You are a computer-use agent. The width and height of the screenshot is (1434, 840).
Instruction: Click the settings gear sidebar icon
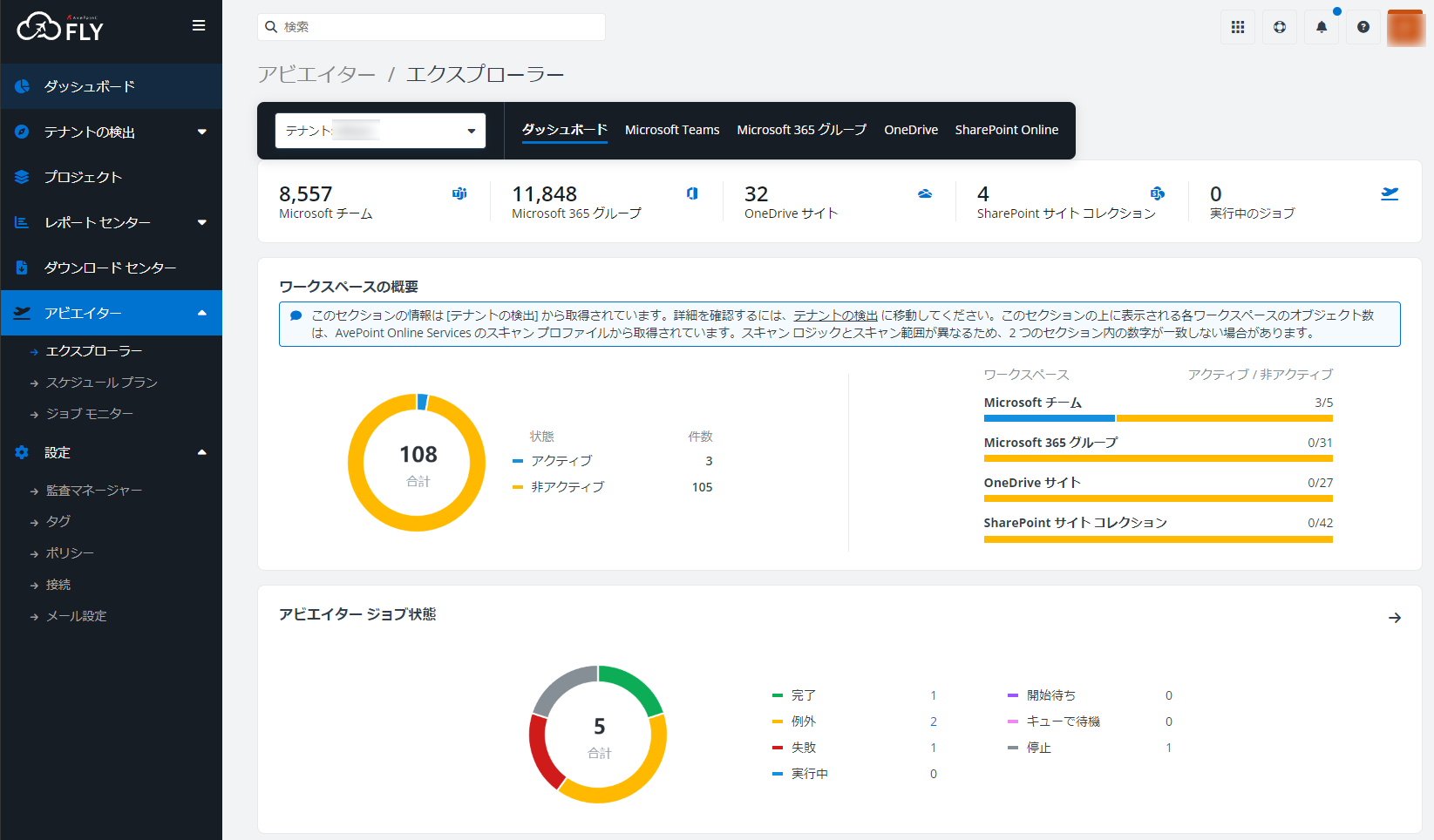tap(23, 452)
